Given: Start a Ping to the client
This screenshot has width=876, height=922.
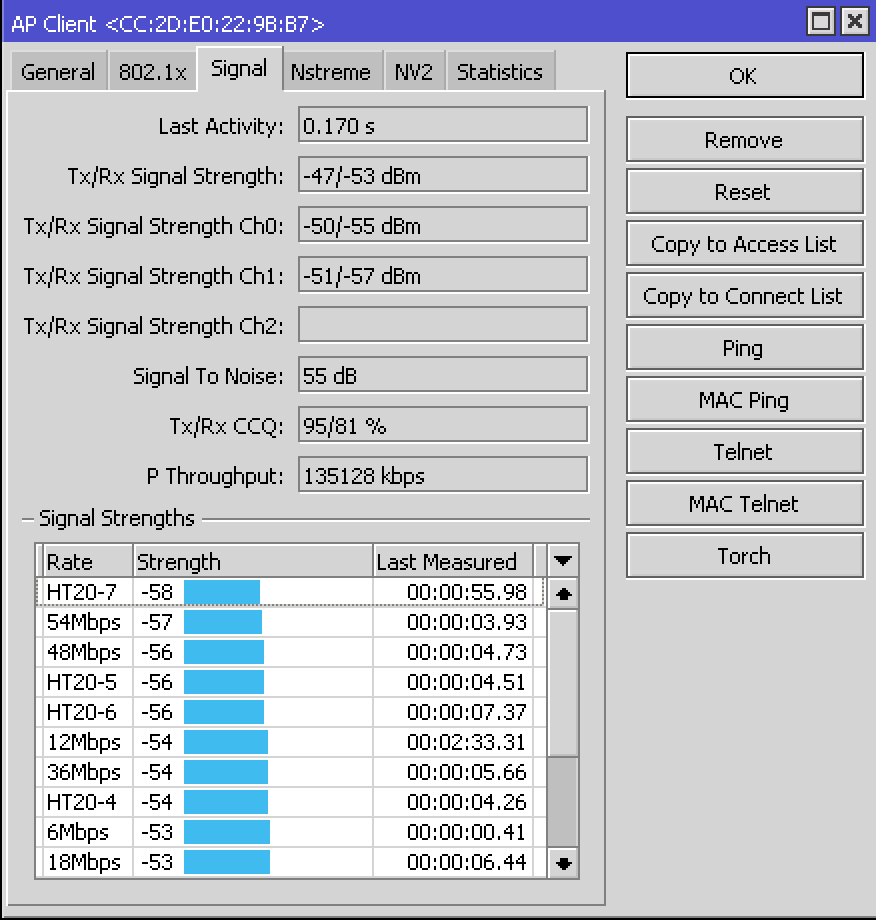Looking at the screenshot, I should coord(744,347).
